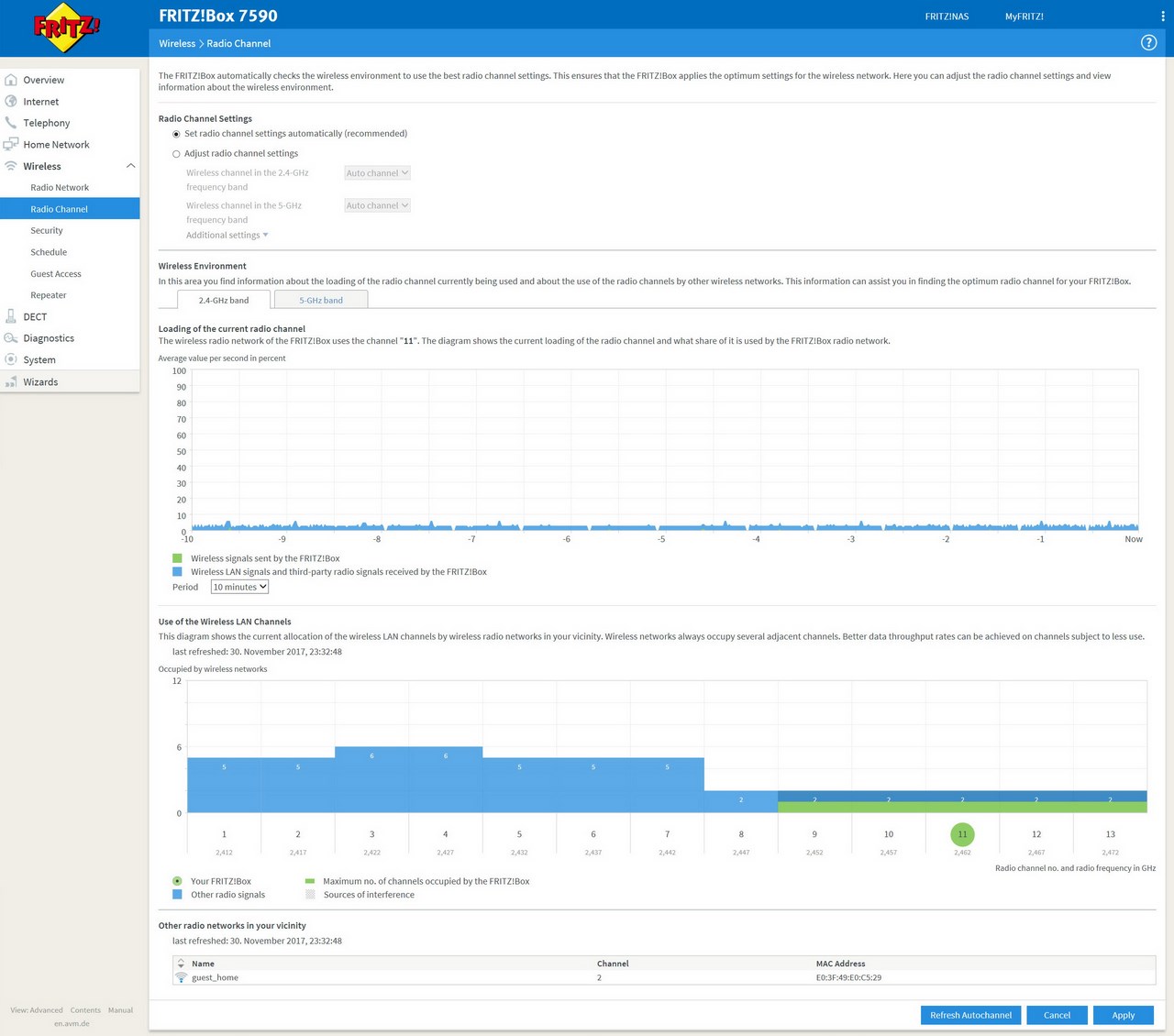Expand Additional settings
The image size is (1174, 1036).
click(x=227, y=235)
